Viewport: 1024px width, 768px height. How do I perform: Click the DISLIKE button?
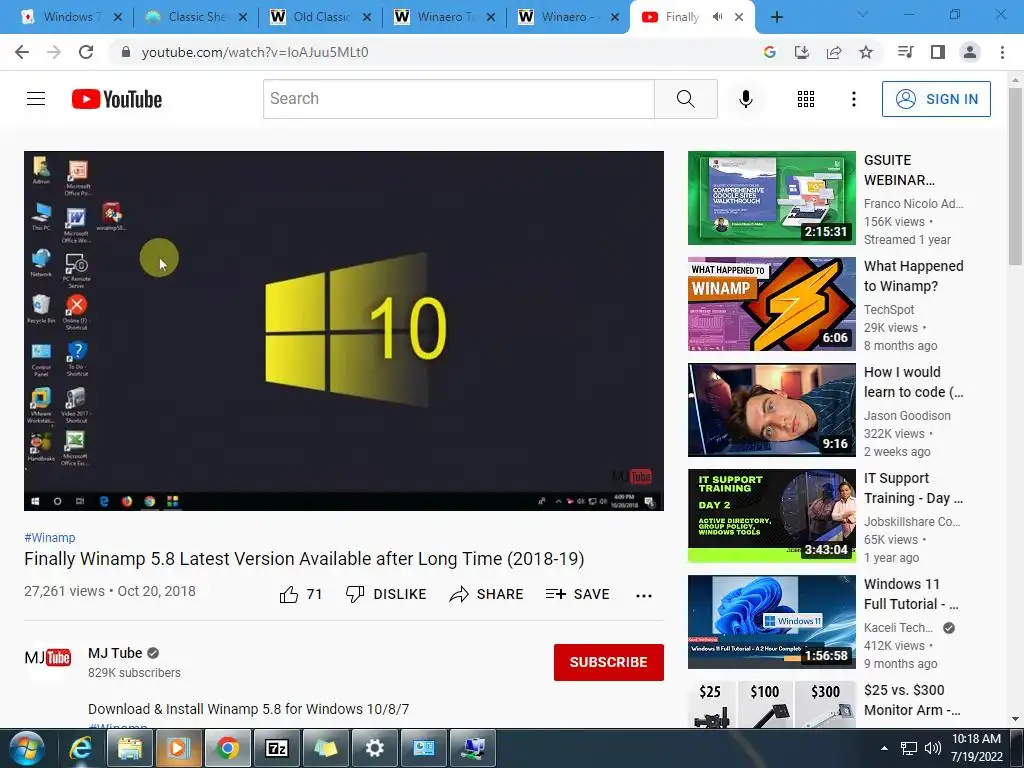[x=387, y=594]
